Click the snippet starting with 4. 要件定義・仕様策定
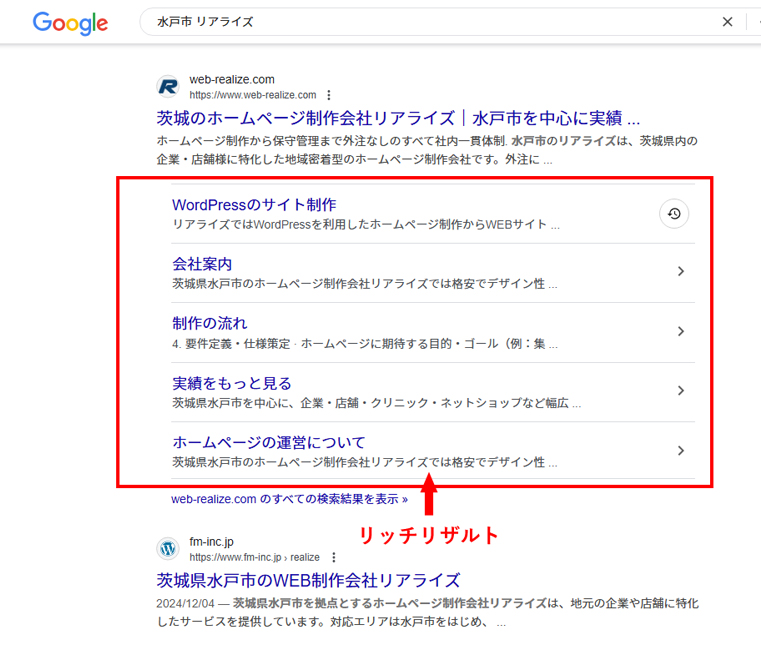This screenshot has width=761, height=653. point(365,344)
